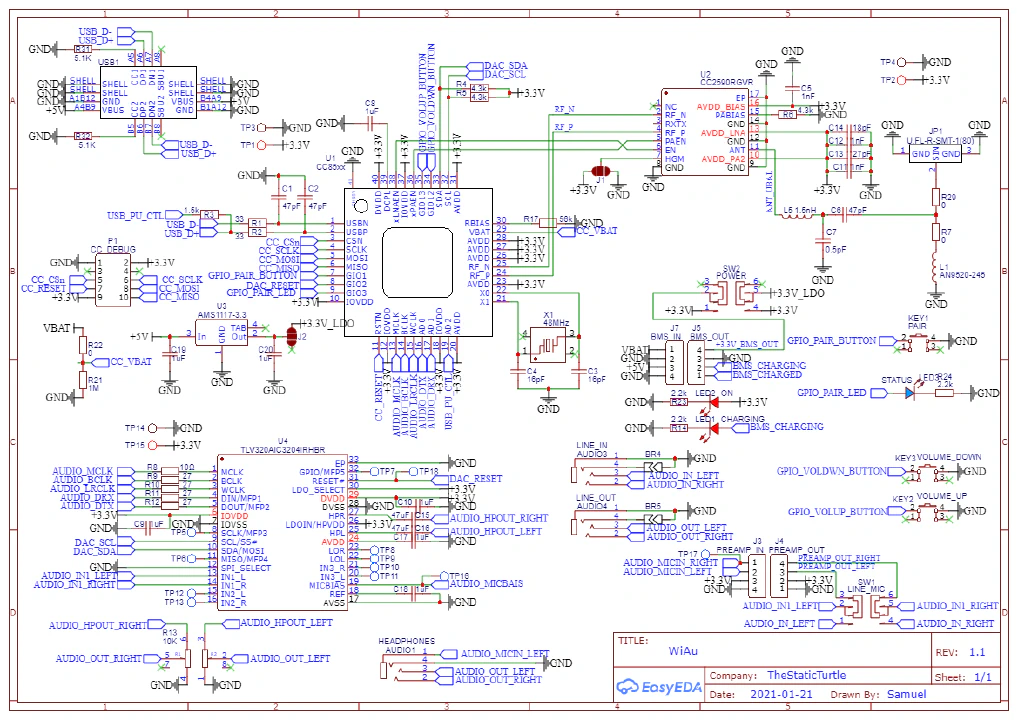The height and width of the screenshot is (720, 1018).
Task: Click the U2 CC2590RGVR chip body
Action: tap(705, 132)
